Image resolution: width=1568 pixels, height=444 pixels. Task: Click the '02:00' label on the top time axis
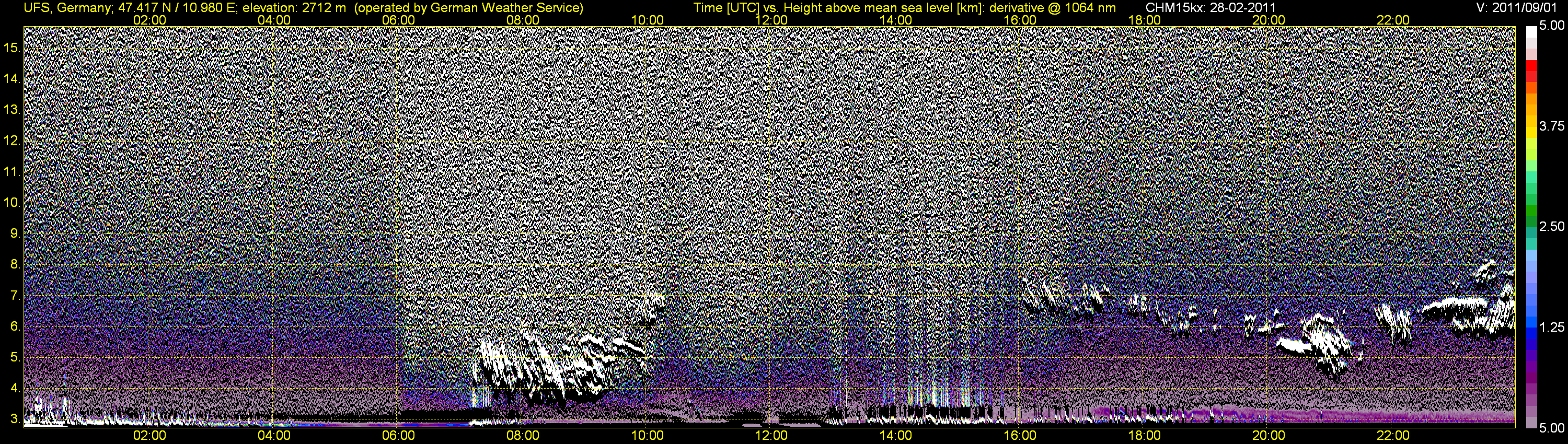pos(149,20)
